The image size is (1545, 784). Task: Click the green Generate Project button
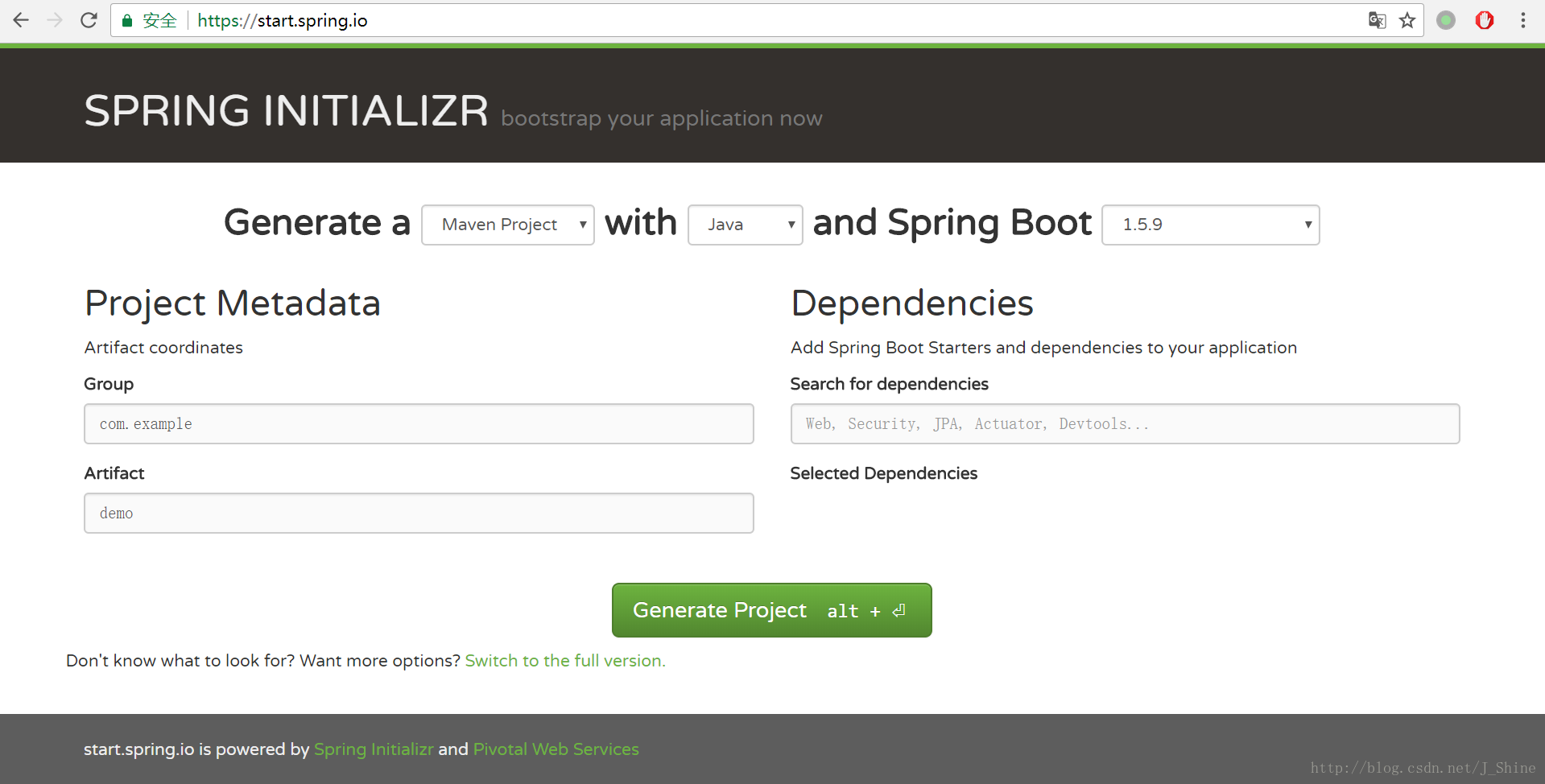[x=772, y=610]
